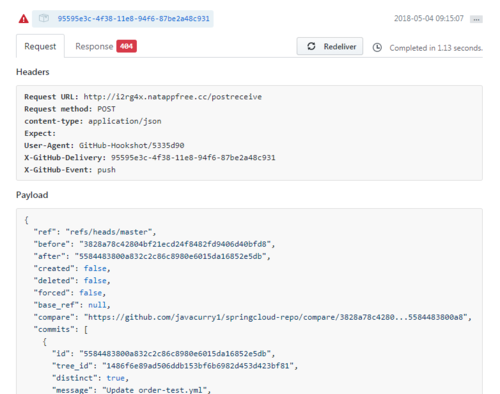This screenshot has height=394, width=500.
Task: Select the text 'Completed in 1.13 seconds.'
Action: coord(436,48)
